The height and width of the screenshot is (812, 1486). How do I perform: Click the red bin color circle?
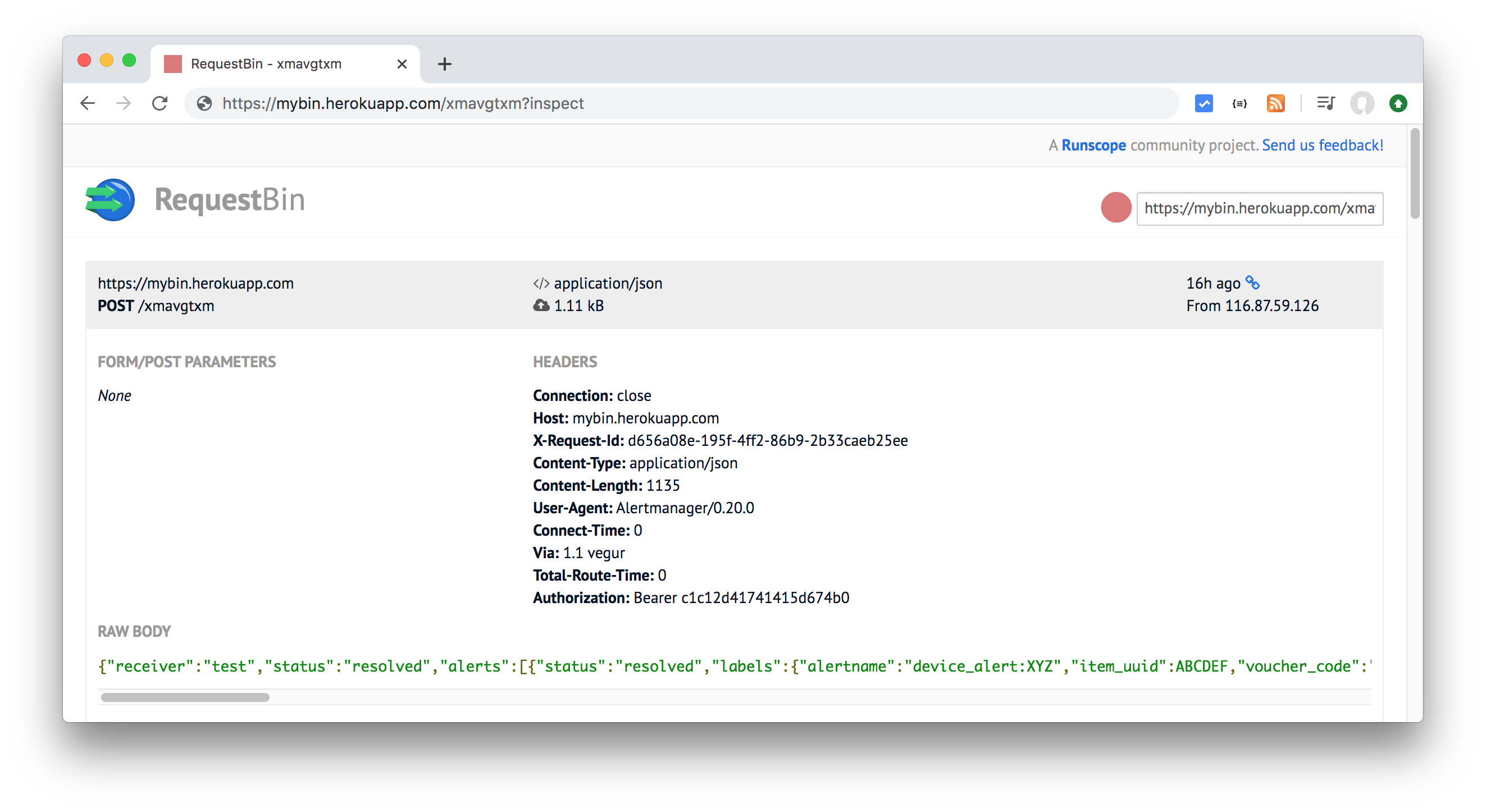click(1116, 208)
